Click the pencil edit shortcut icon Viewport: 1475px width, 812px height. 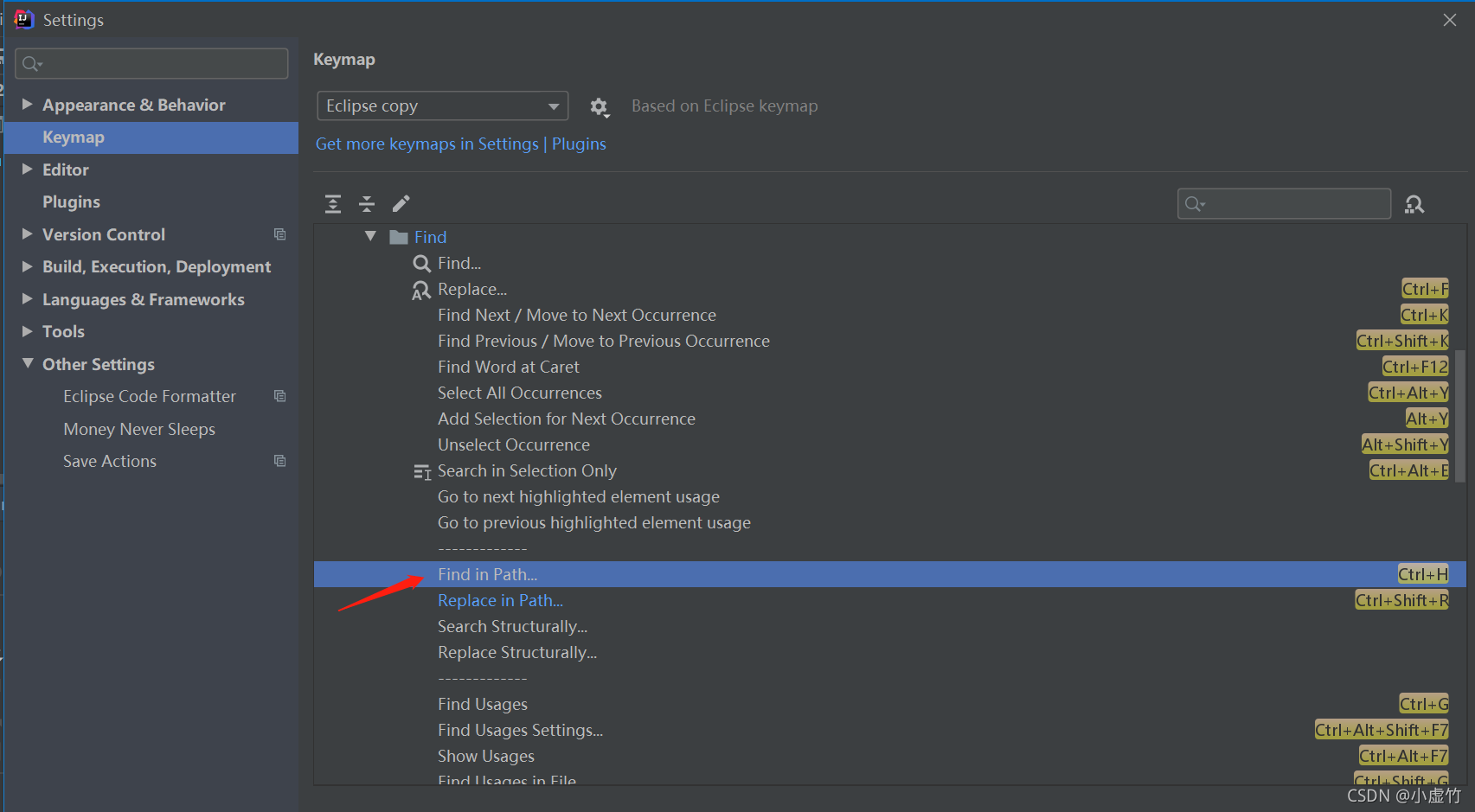click(x=401, y=204)
